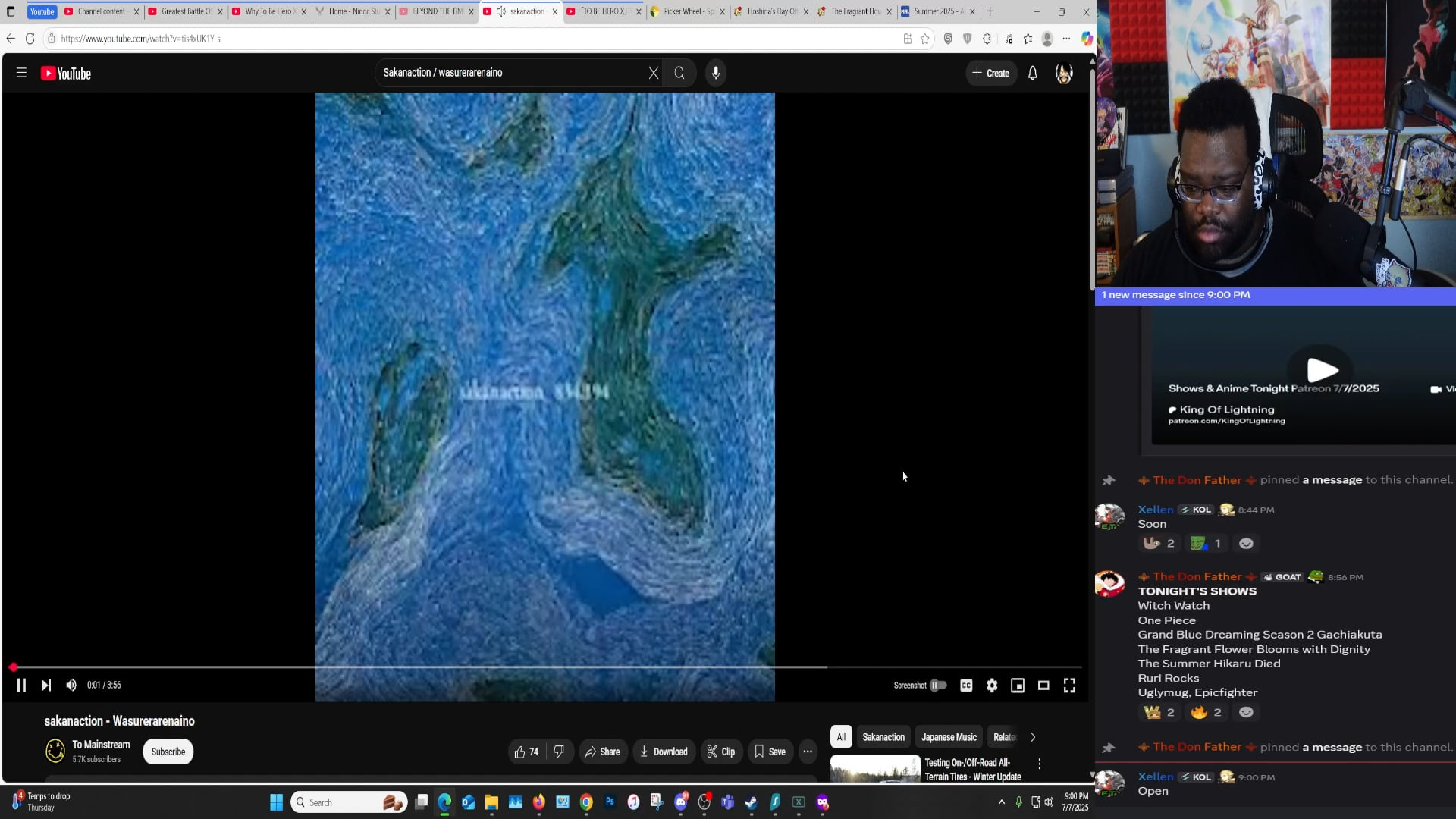The width and height of the screenshot is (1456, 819).
Task: Select the Japanese Music filter chip
Action: (x=949, y=737)
